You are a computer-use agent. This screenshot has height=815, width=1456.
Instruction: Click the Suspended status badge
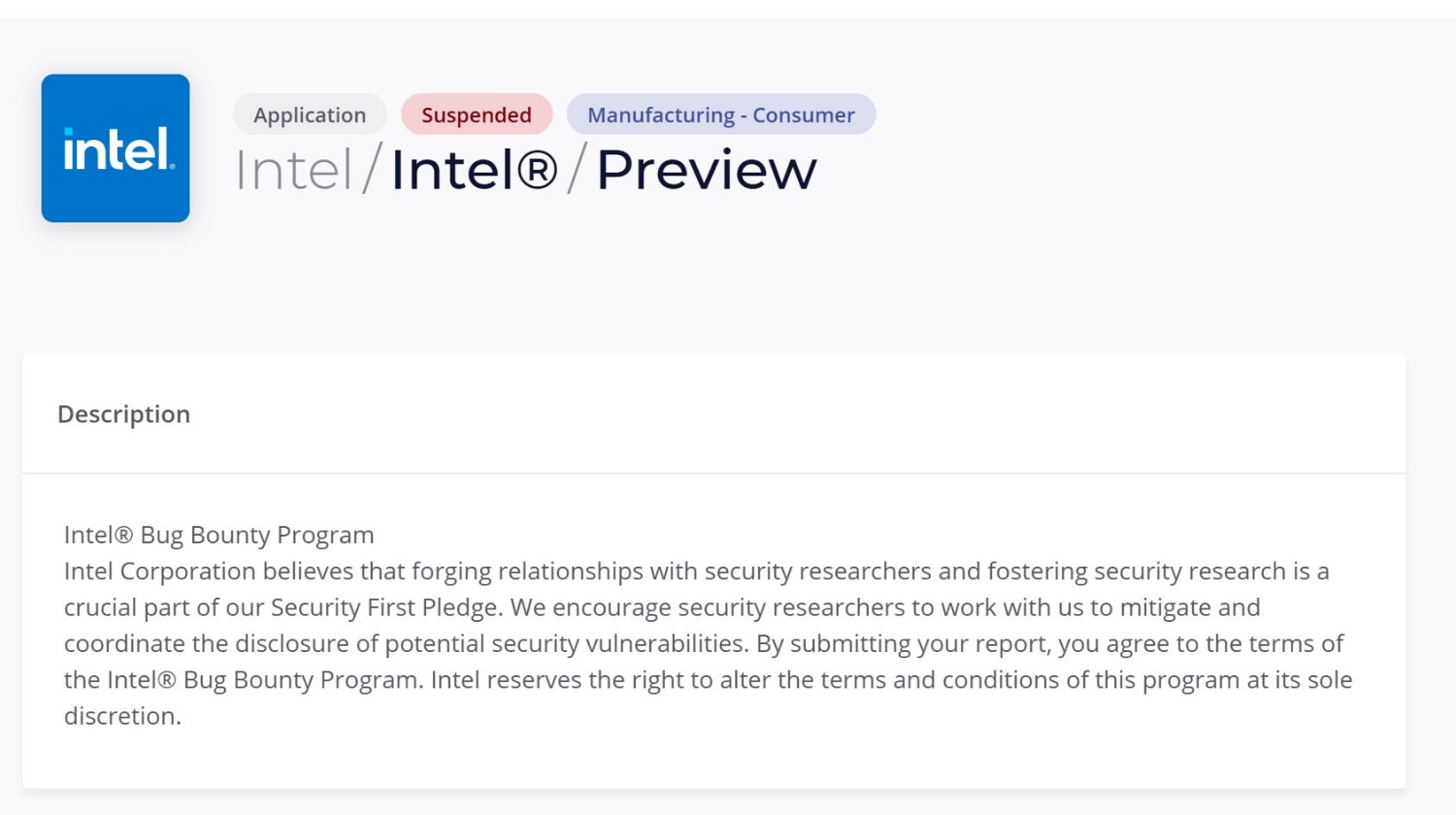477,114
